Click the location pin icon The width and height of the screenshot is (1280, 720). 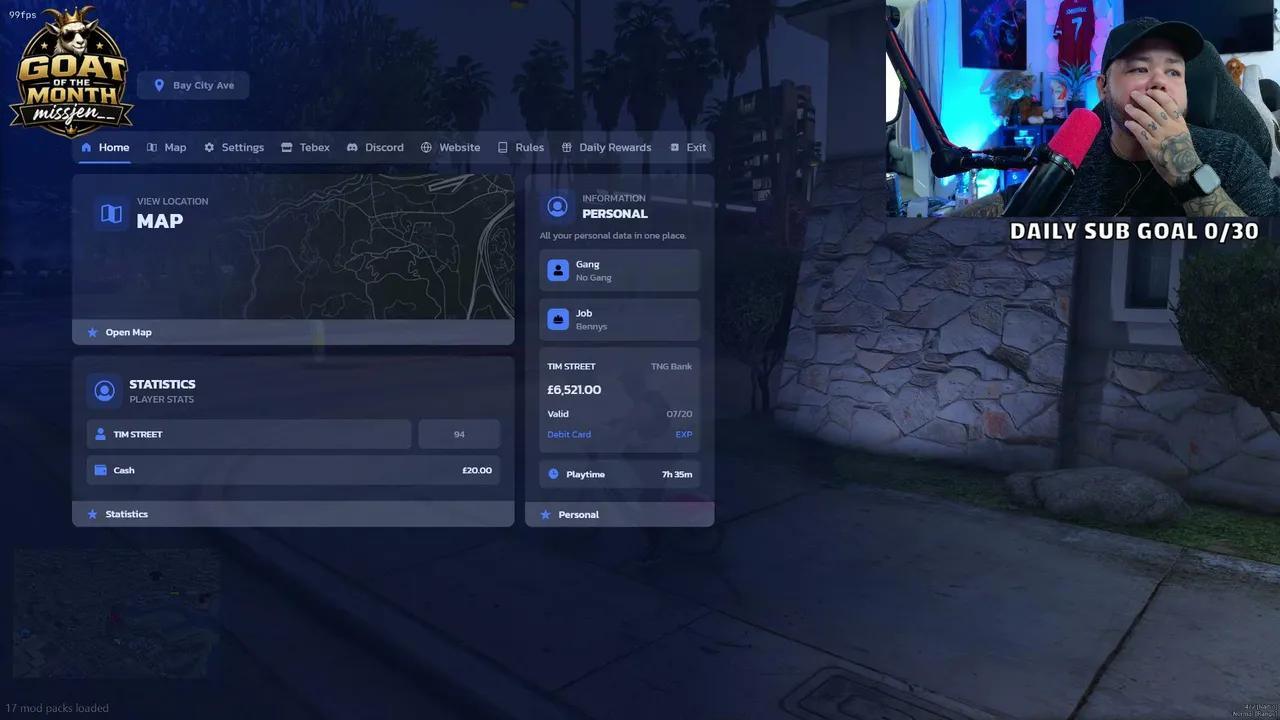[x=158, y=85]
